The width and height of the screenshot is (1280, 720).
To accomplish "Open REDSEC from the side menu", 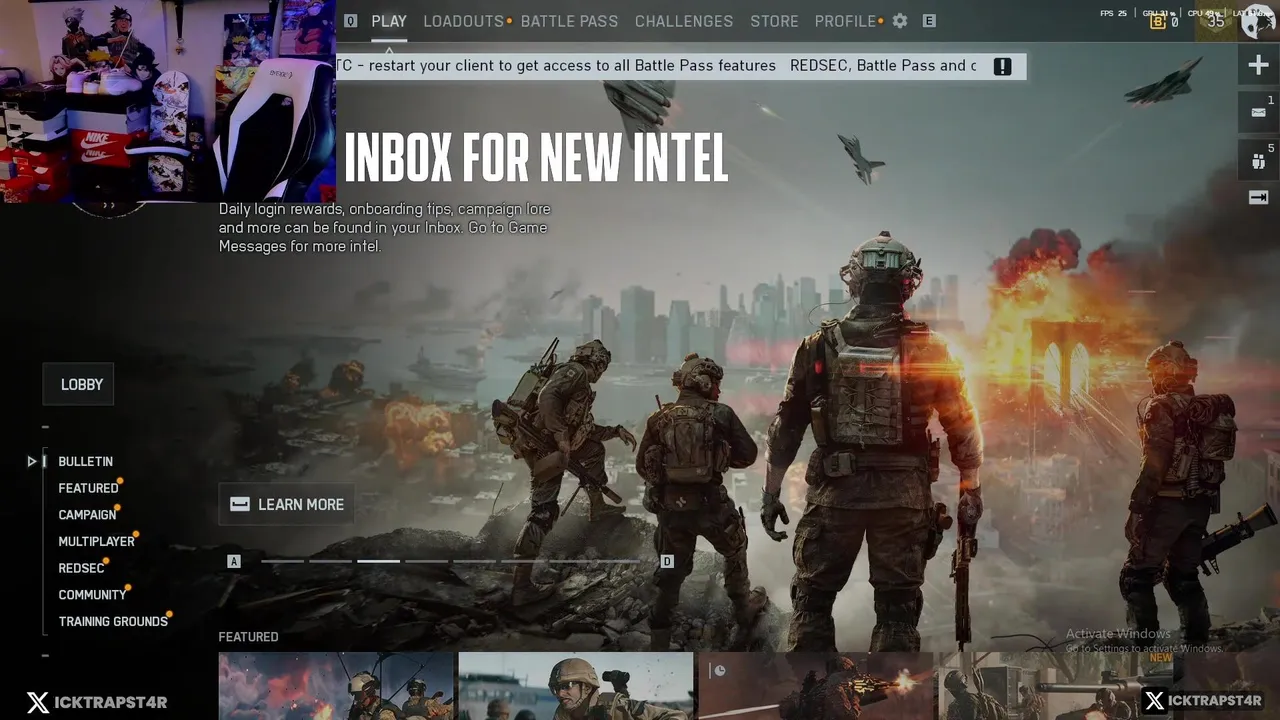I will point(81,568).
